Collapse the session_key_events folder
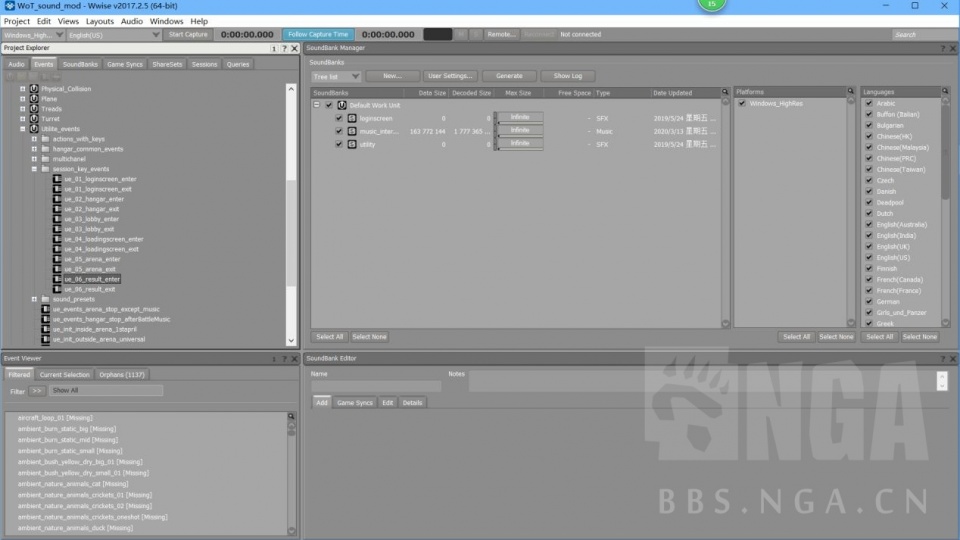Viewport: 960px width, 540px height. [34, 169]
